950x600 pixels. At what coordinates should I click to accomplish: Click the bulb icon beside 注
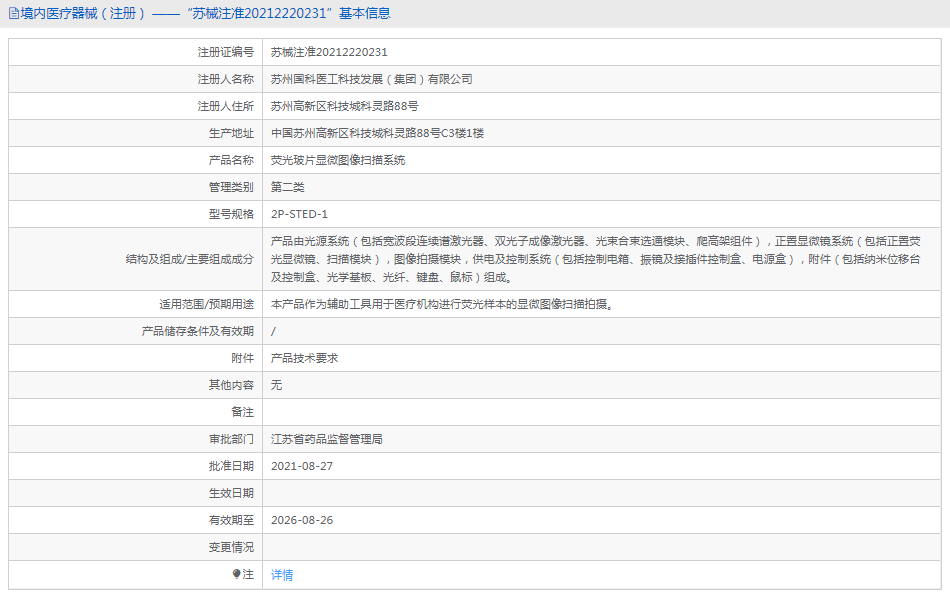[x=236, y=574]
